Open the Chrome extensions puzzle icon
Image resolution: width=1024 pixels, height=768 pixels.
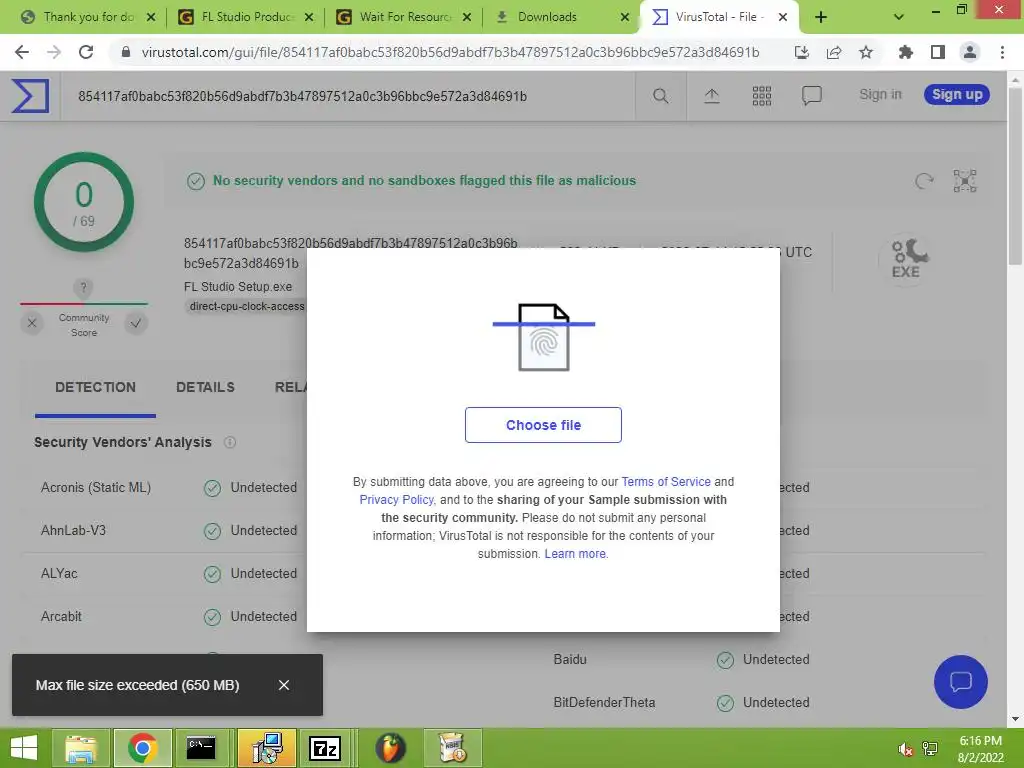pos(905,52)
